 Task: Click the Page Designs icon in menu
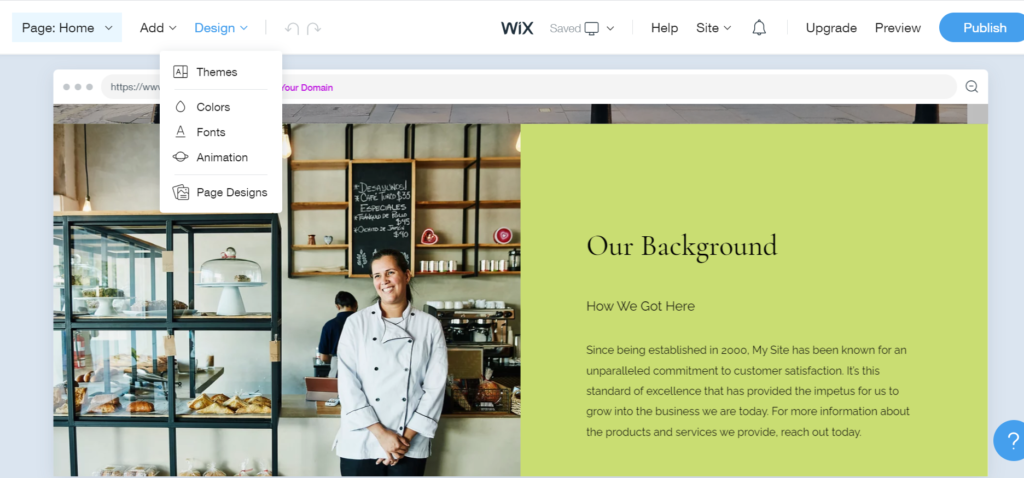(181, 192)
